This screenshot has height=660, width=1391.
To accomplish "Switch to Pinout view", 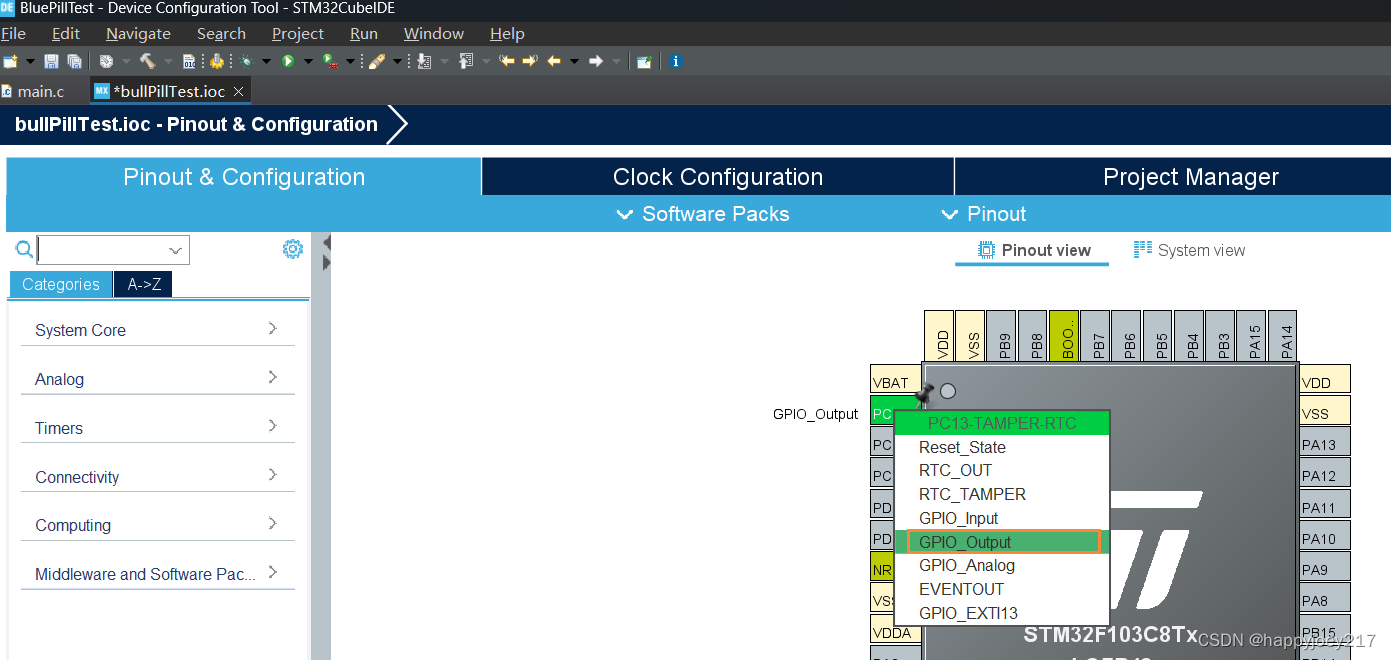I will (1033, 250).
